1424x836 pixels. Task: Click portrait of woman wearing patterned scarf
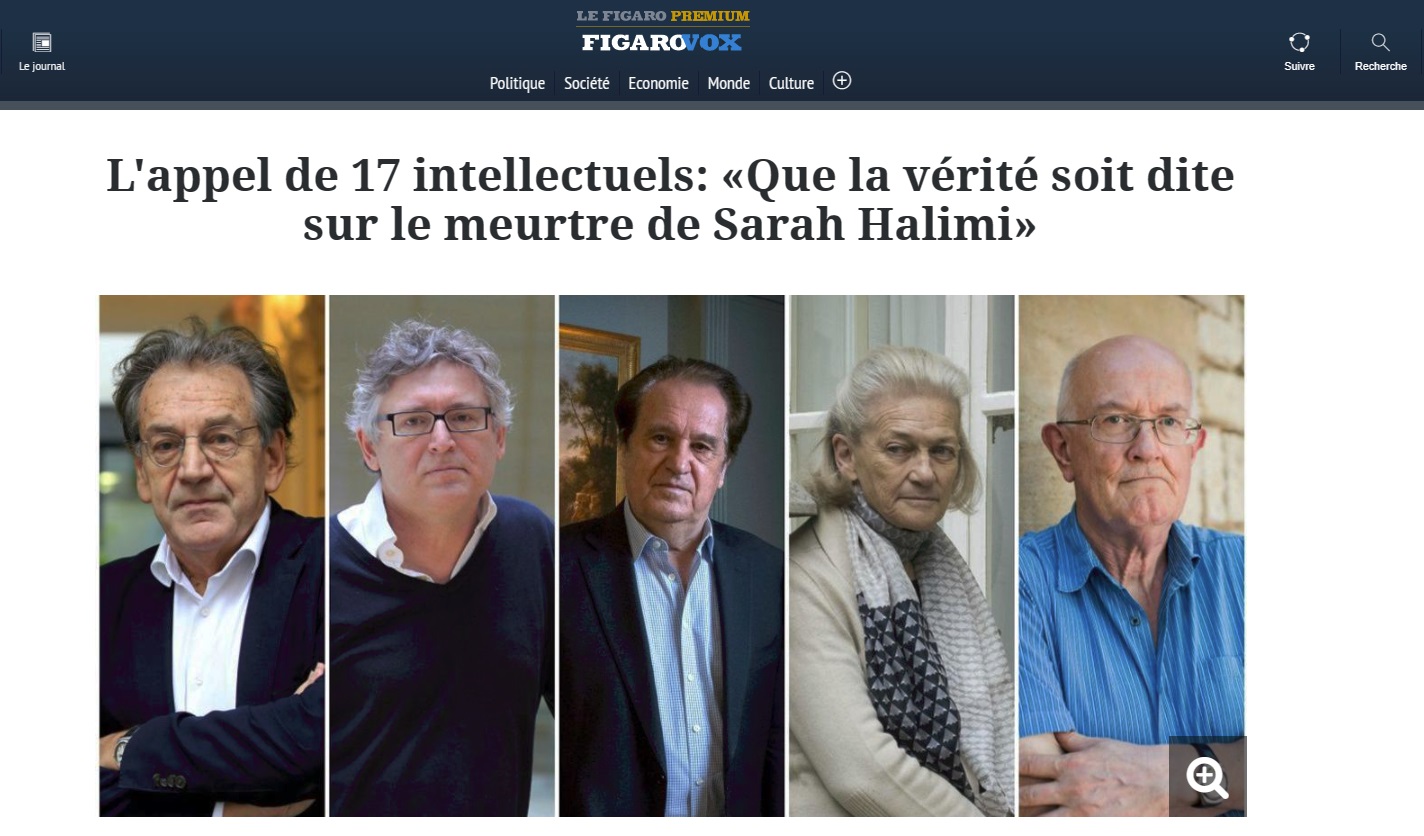coord(902,556)
